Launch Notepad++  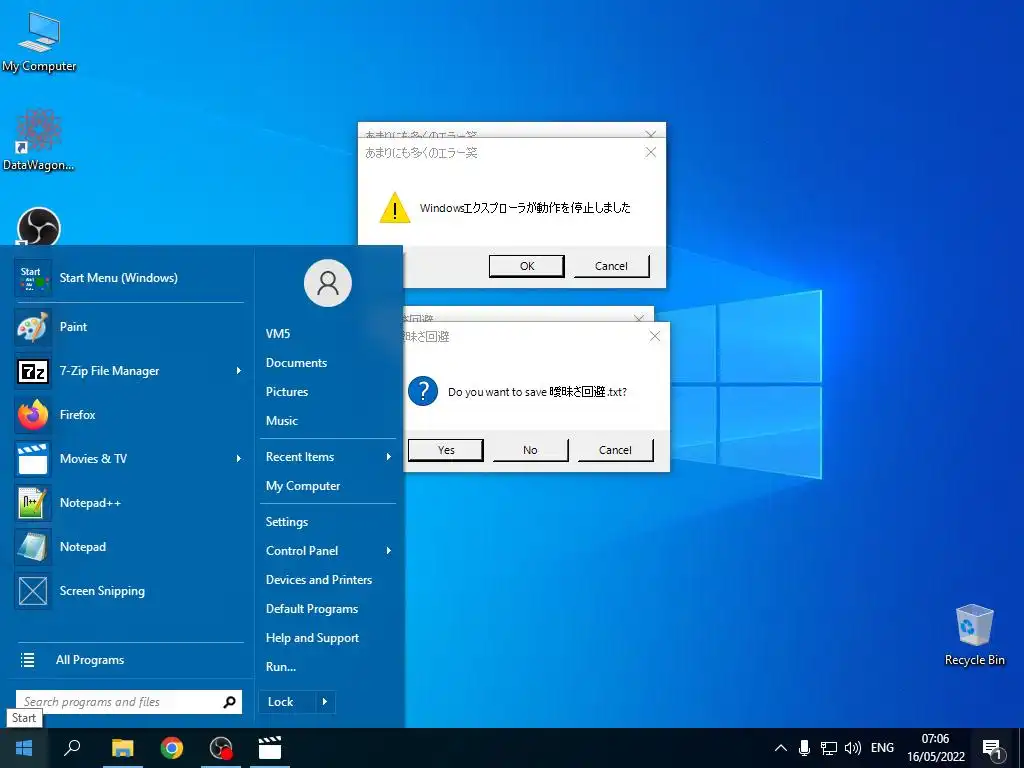click(129, 502)
